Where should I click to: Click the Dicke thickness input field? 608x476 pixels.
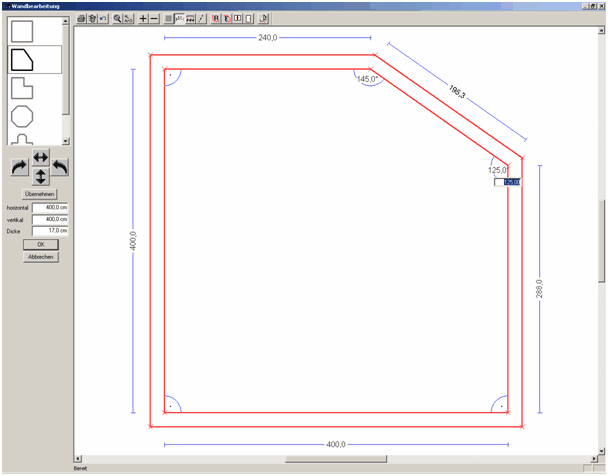[50, 231]
